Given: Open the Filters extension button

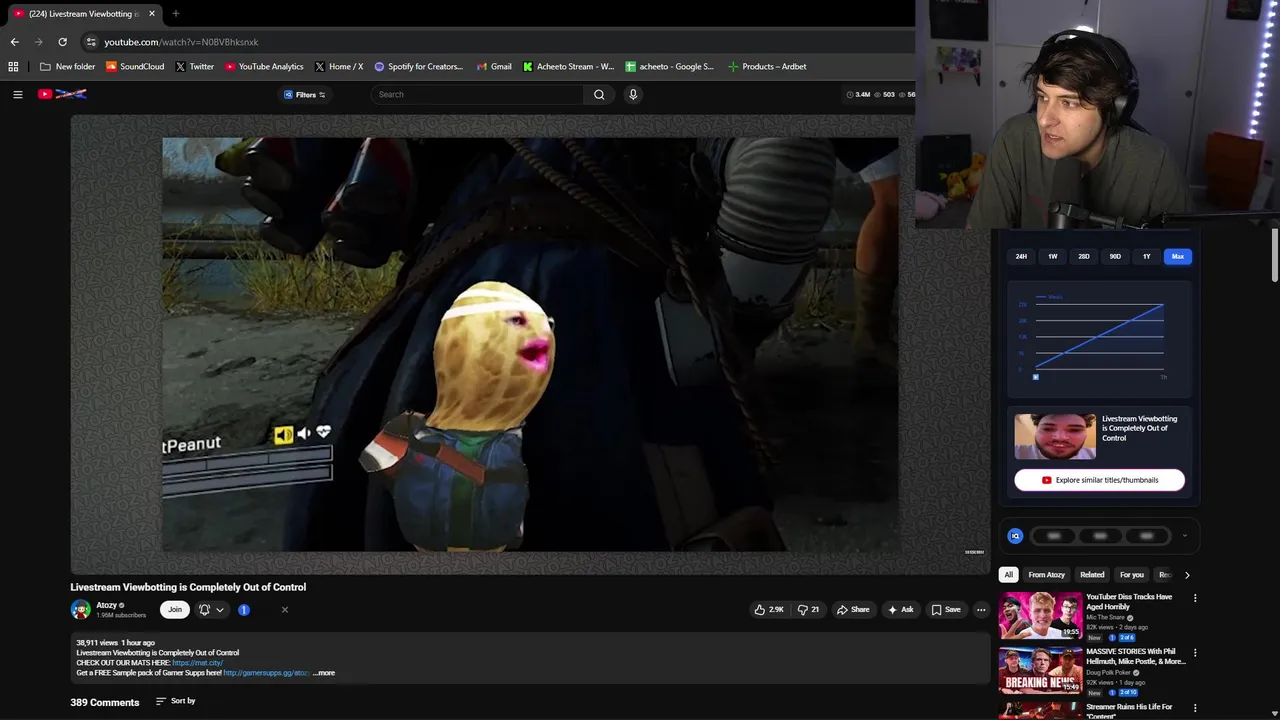Looking at the screenshot, I should pyautogui.click(x=304, y=94).
